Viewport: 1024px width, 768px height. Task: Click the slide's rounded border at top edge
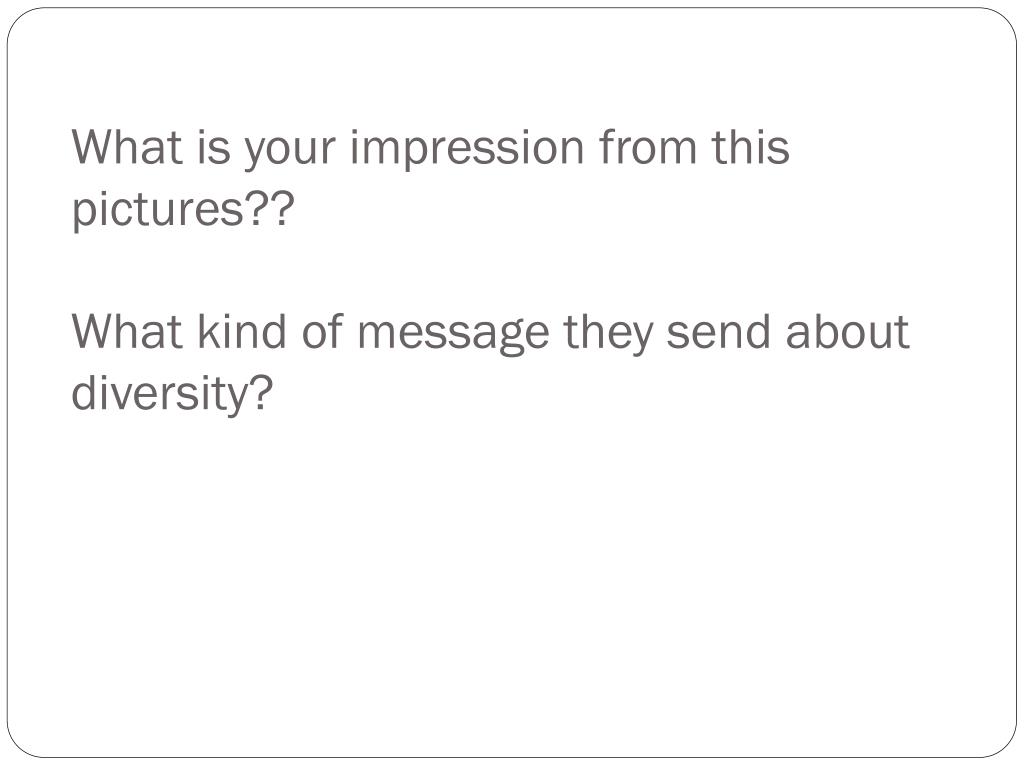pyautogui.click(x=512, y=8)
